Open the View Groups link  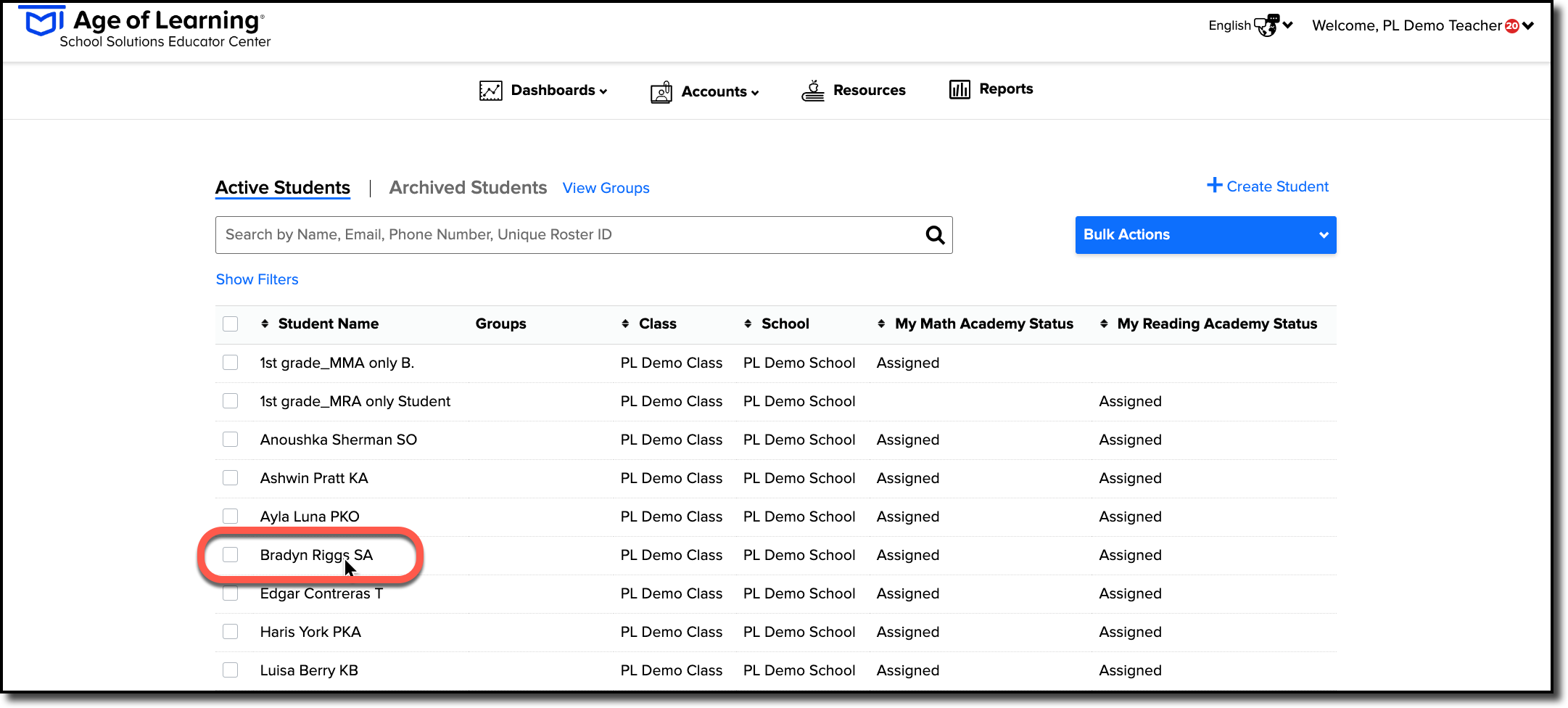[x=606, y=188]
